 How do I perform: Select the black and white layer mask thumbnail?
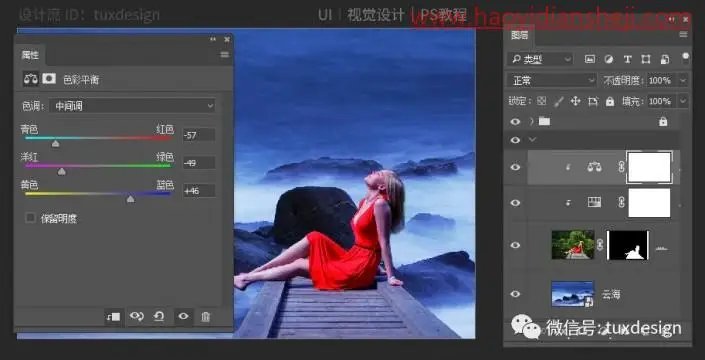click(x=628, y=245)
